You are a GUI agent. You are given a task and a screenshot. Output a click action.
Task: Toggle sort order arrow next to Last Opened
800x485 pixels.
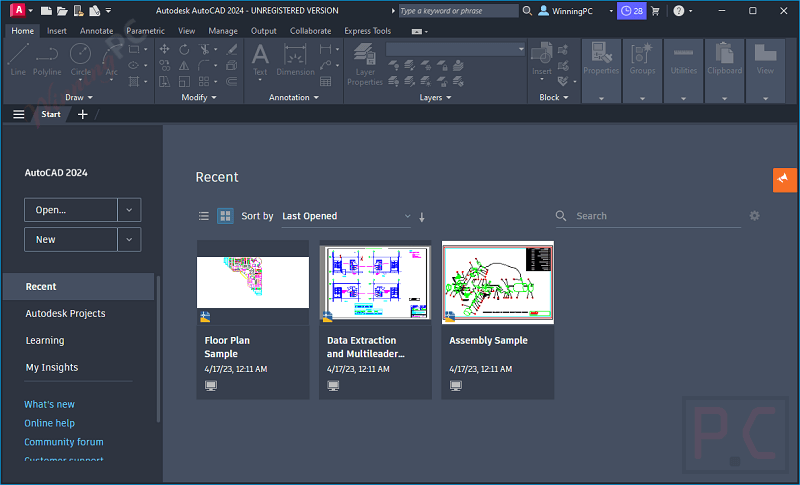[422, 217]
